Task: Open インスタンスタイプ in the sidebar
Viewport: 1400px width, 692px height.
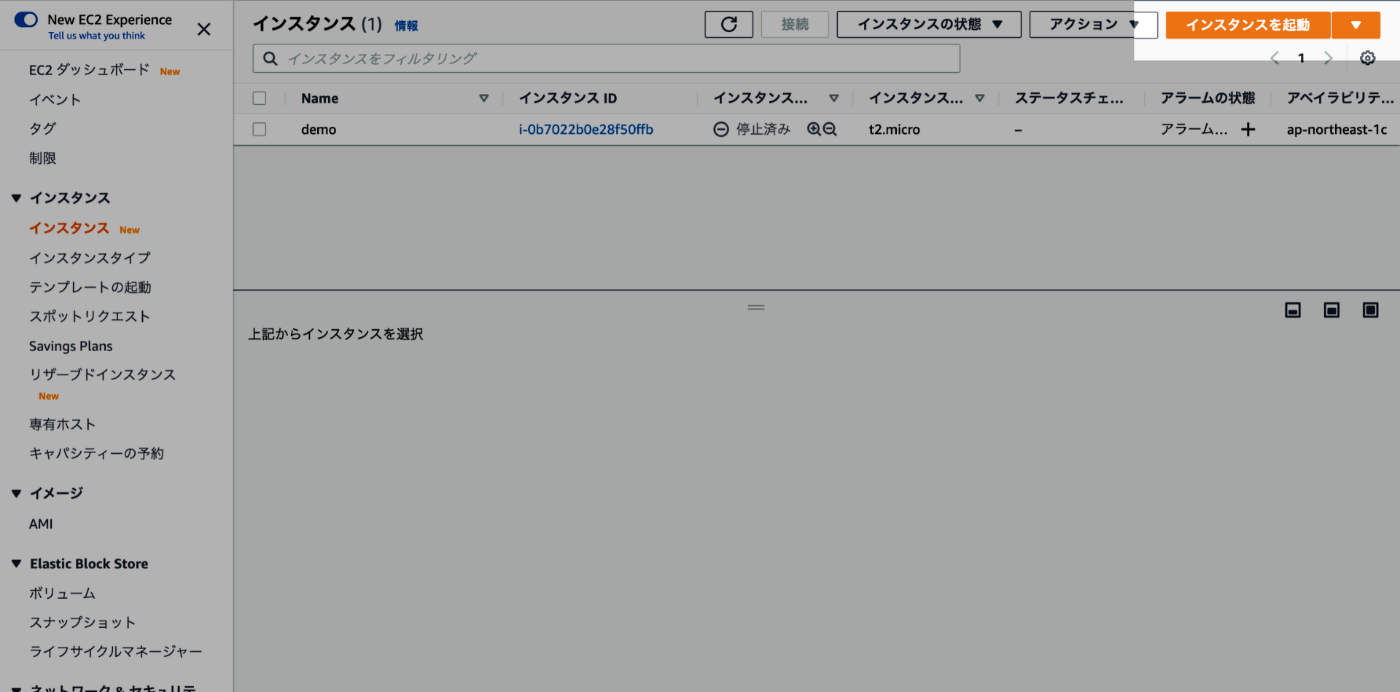Action: pyautogui.click(x=90, y=257)
